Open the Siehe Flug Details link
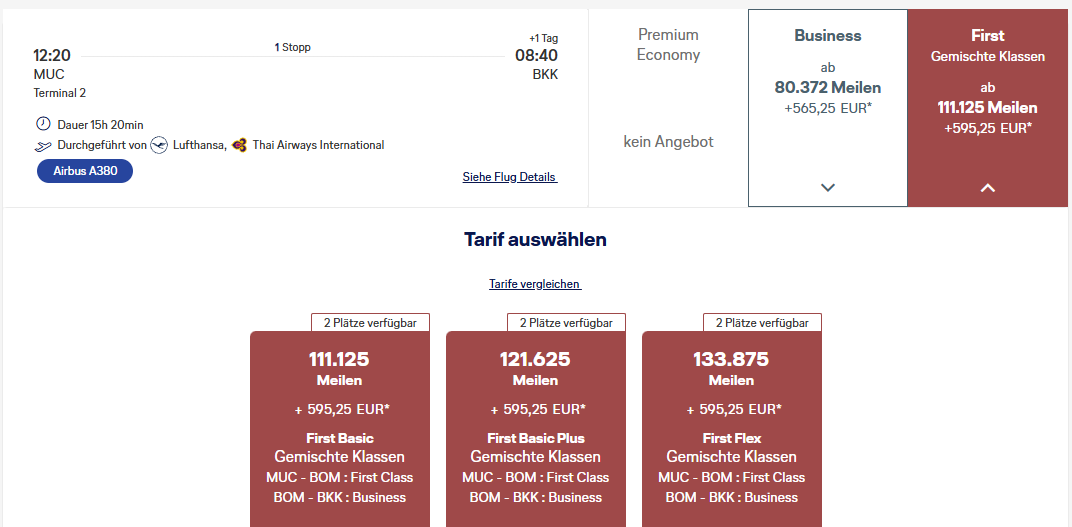 click(509, 177)
